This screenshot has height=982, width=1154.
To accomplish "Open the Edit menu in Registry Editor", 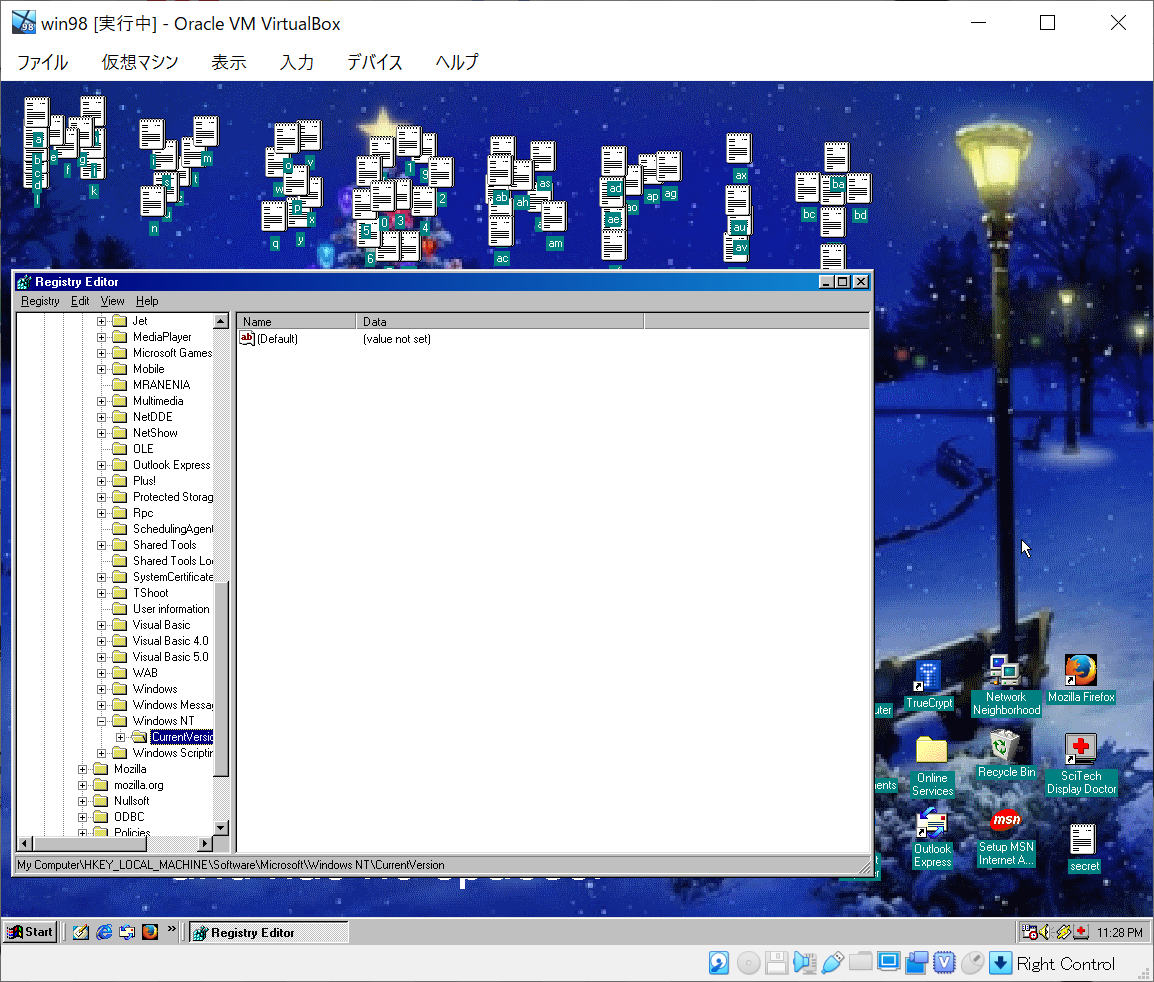I will [79, 301].
